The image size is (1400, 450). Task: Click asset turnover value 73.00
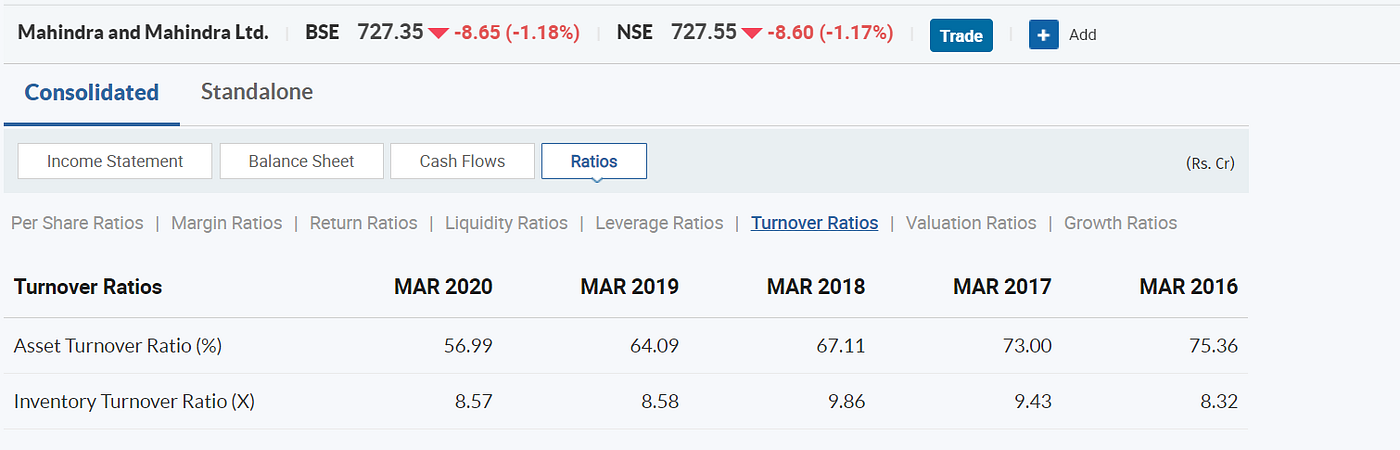click(1027, 346)
